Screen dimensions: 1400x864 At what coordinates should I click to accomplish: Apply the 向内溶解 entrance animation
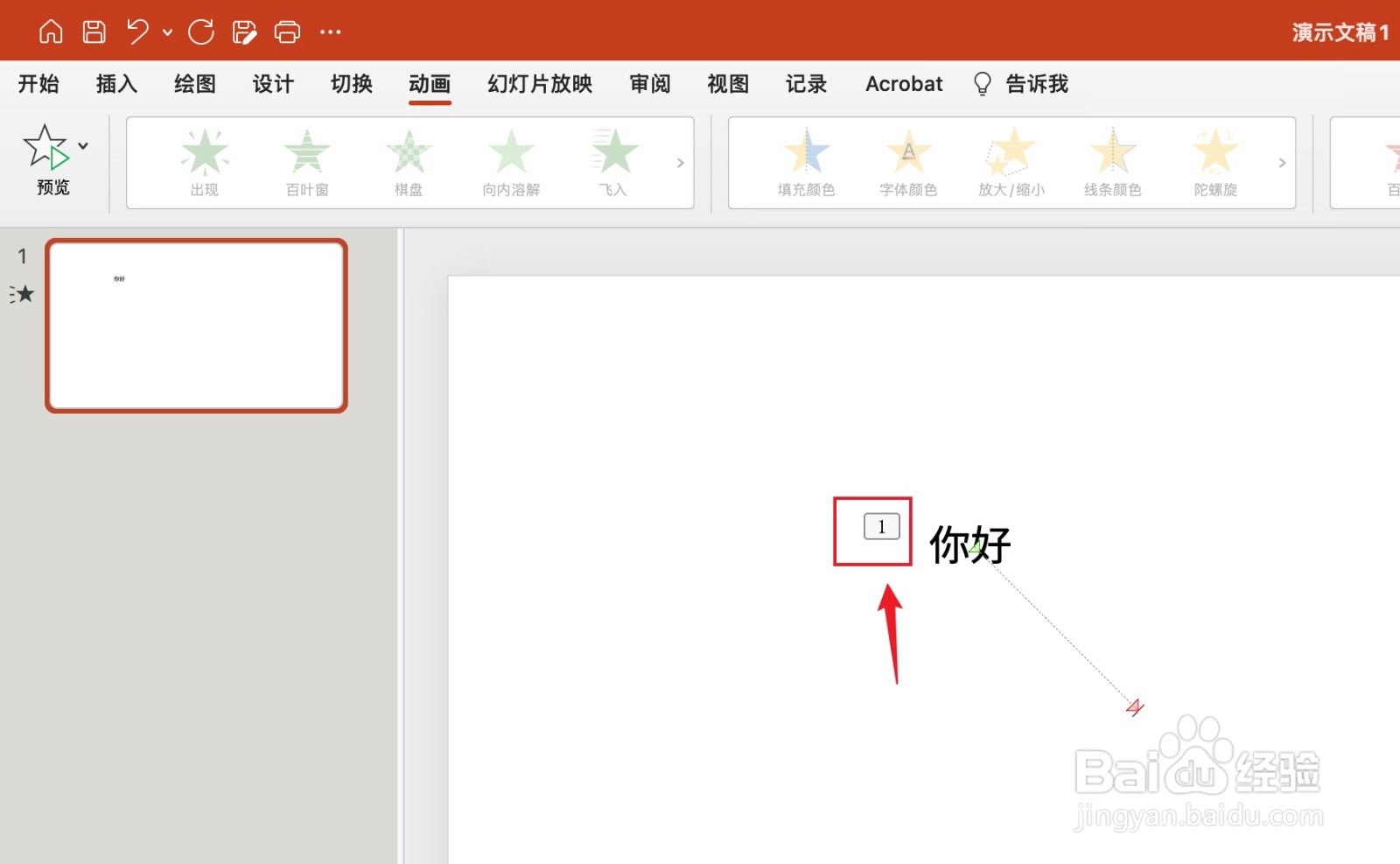[x=511, y=163]
